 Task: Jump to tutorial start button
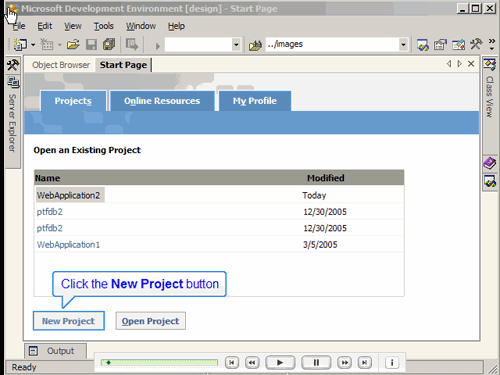[x=232, y=362]
